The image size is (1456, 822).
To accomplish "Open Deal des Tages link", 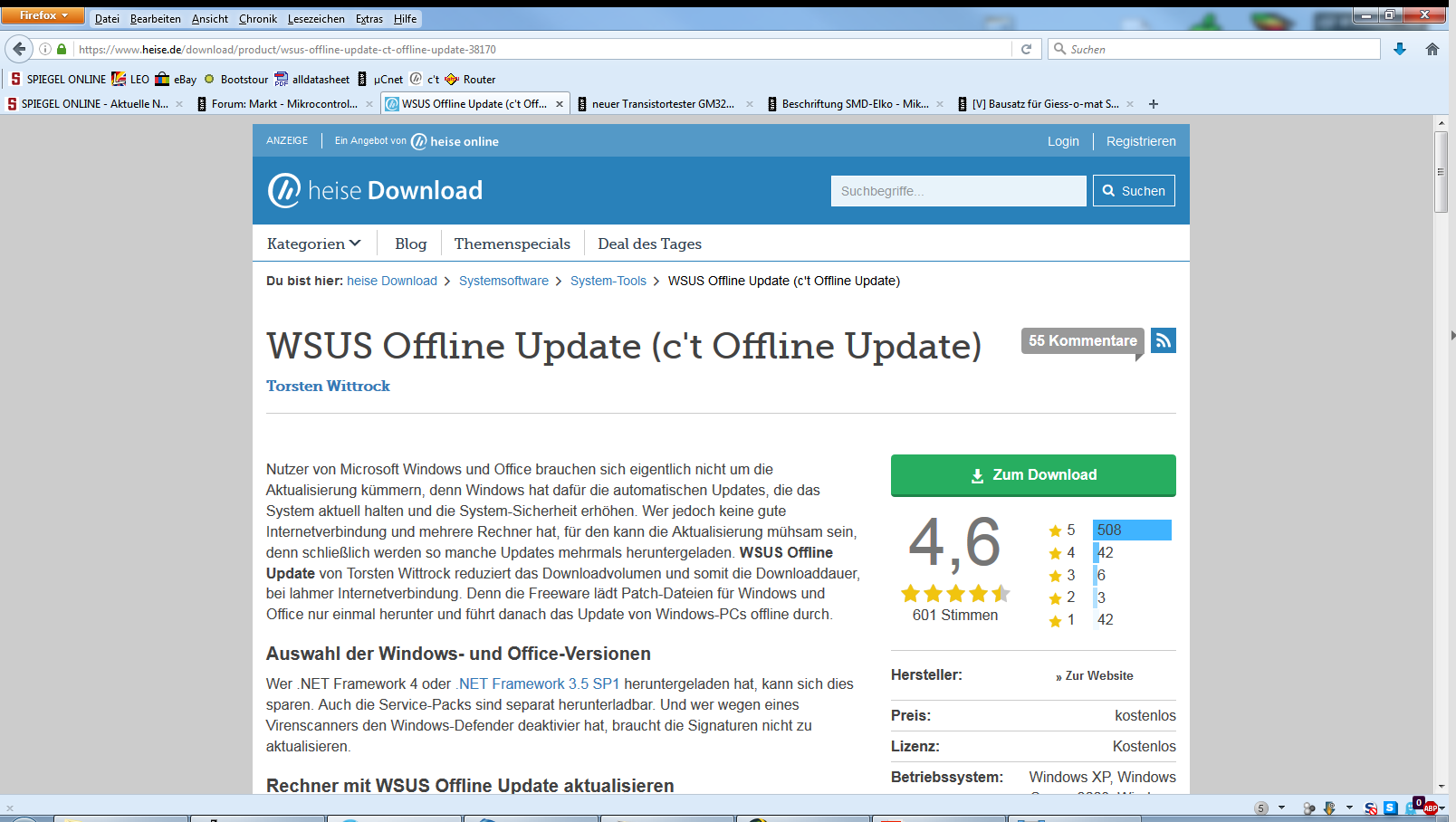I will [x=649, y=244].
